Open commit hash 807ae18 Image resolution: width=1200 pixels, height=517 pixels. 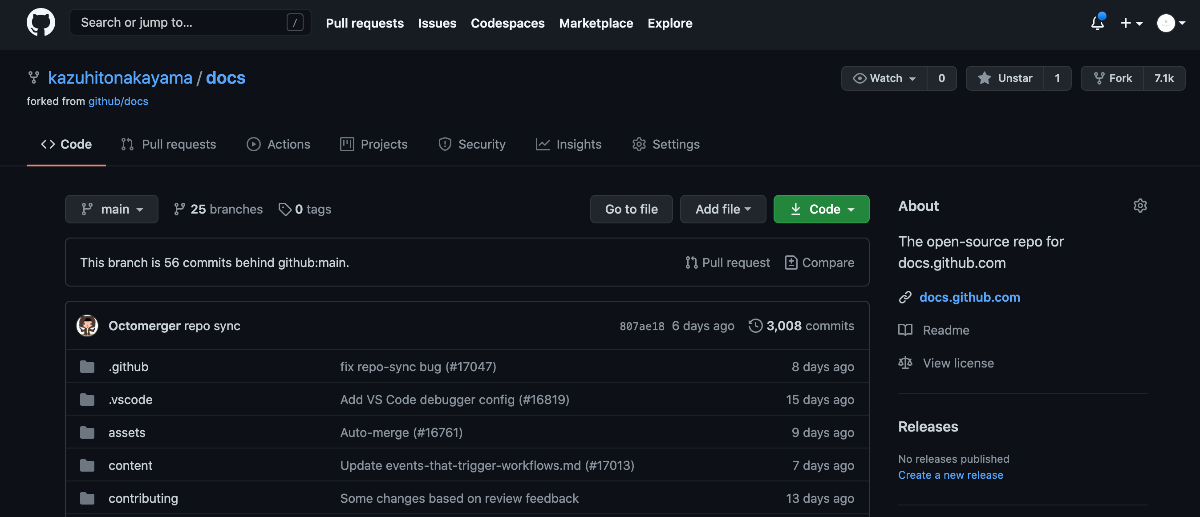[x=642, y=326]
